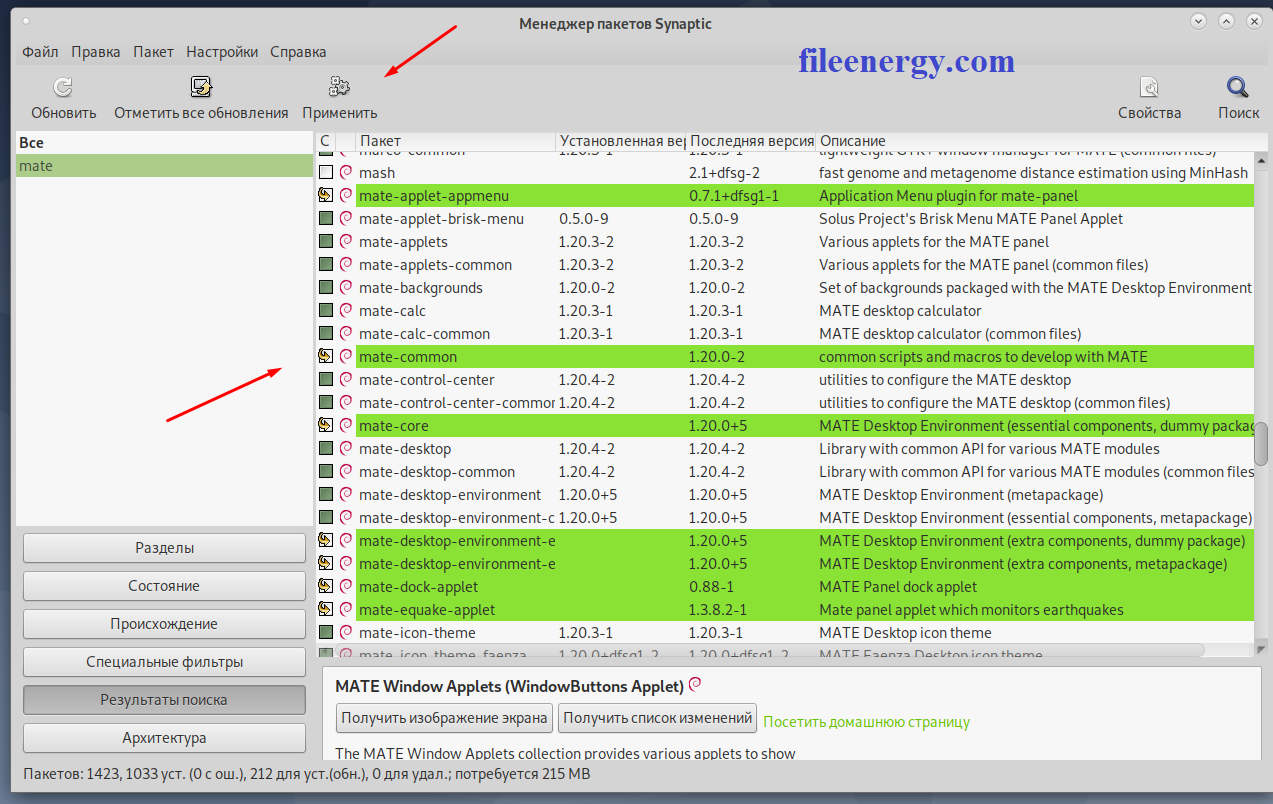Toggle install mark for mate-applet-appmenu
Screen dimensions: 1273x804
[x=325, y=195]
